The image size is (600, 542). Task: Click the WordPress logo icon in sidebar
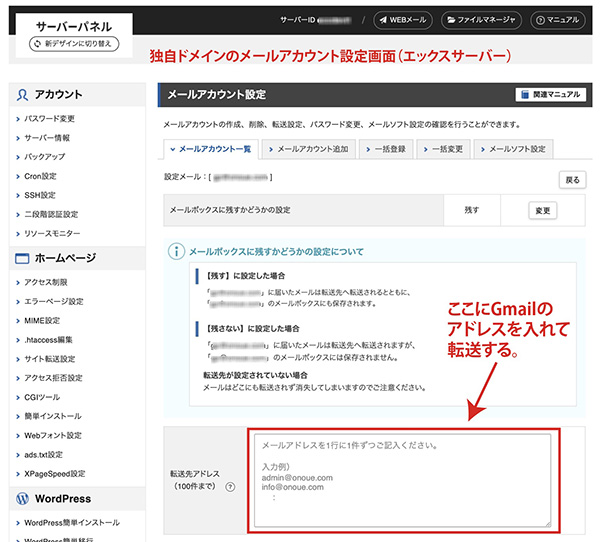24,498
